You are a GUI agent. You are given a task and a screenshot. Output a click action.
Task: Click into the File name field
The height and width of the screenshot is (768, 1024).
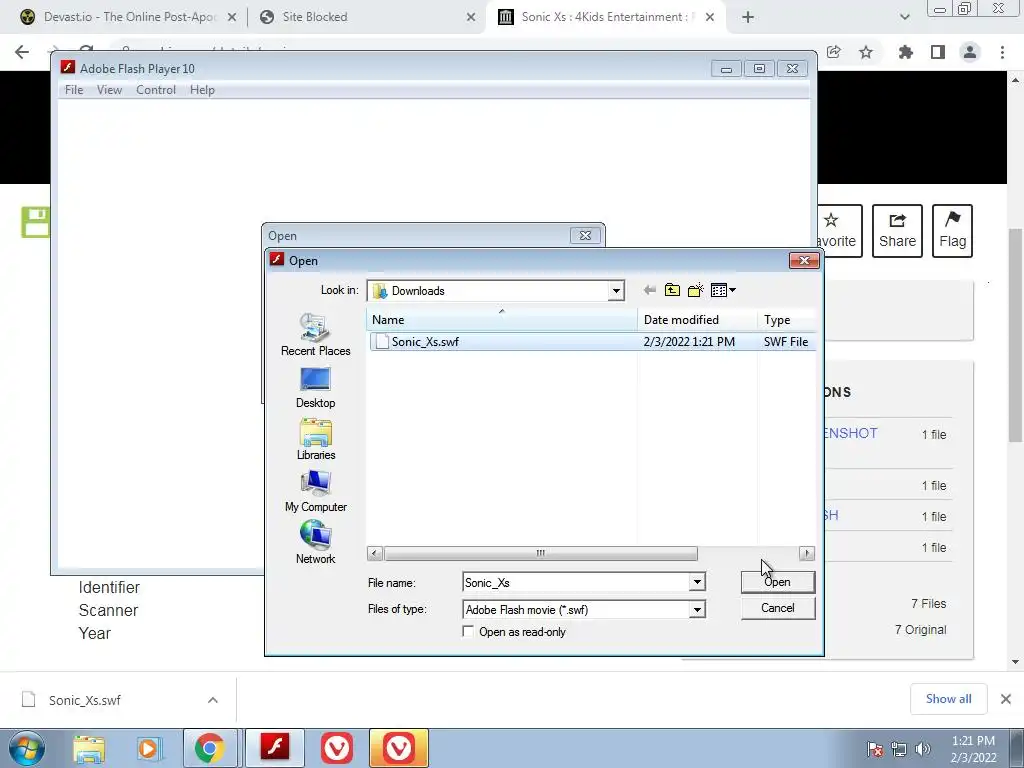[x=576, y=582]
